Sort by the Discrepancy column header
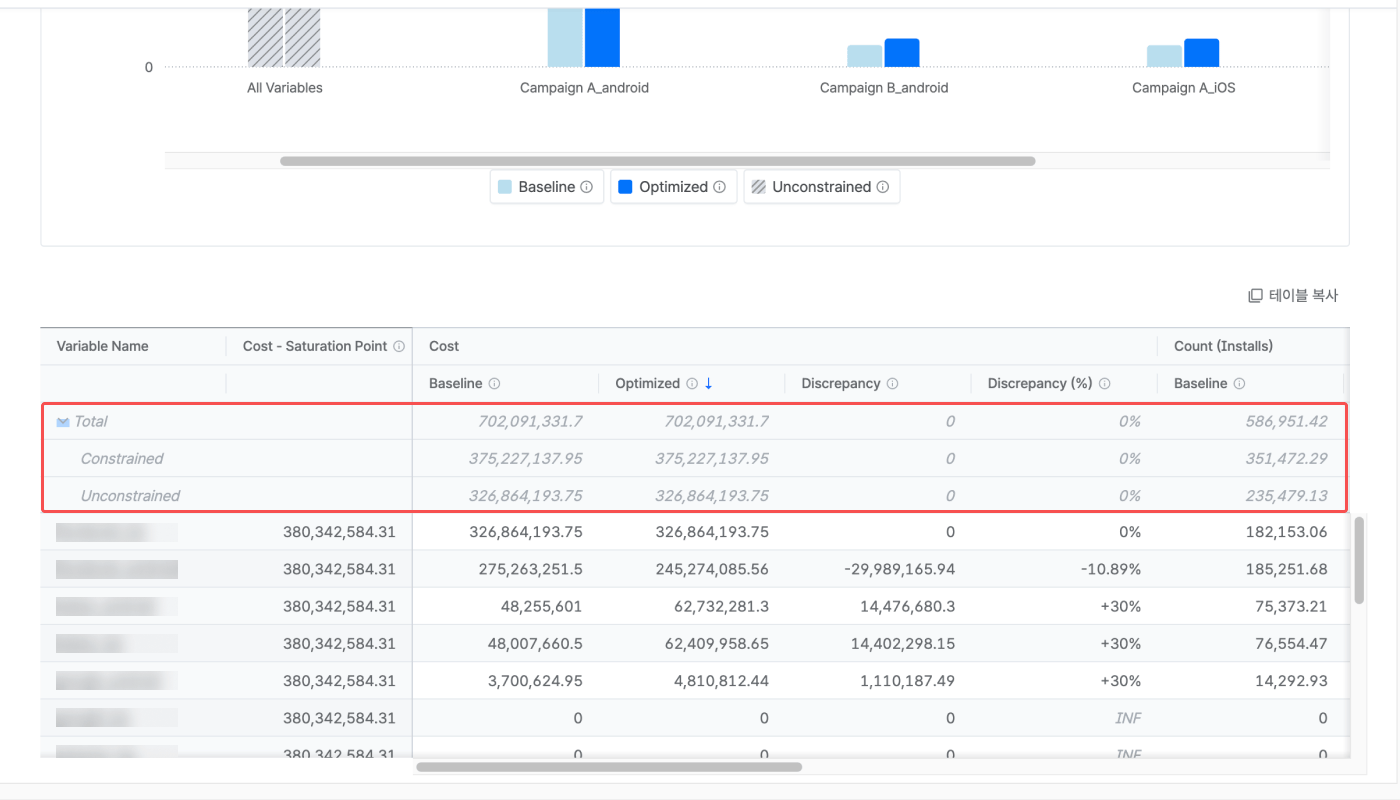Screen dimensions: 1400x800 coord(841,384)
